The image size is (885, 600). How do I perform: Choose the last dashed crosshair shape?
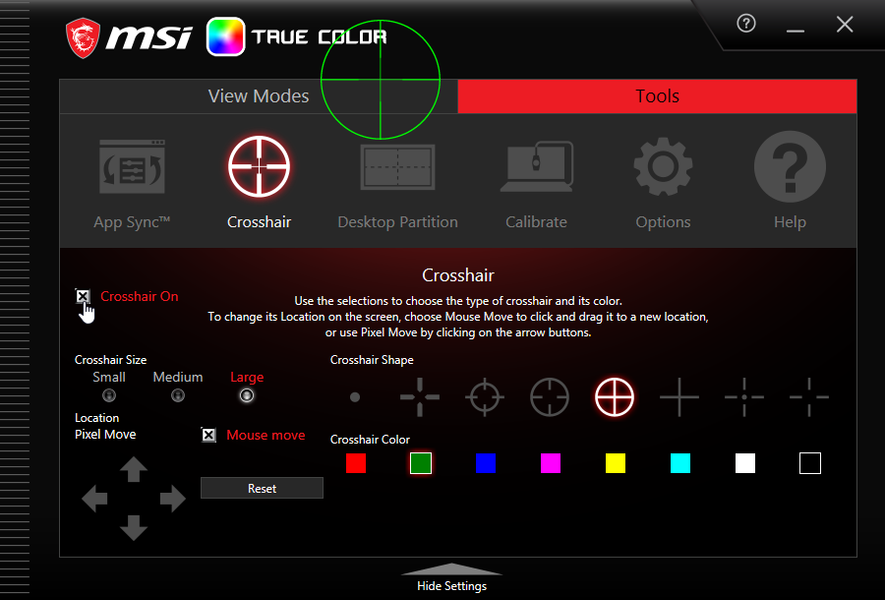809,397
